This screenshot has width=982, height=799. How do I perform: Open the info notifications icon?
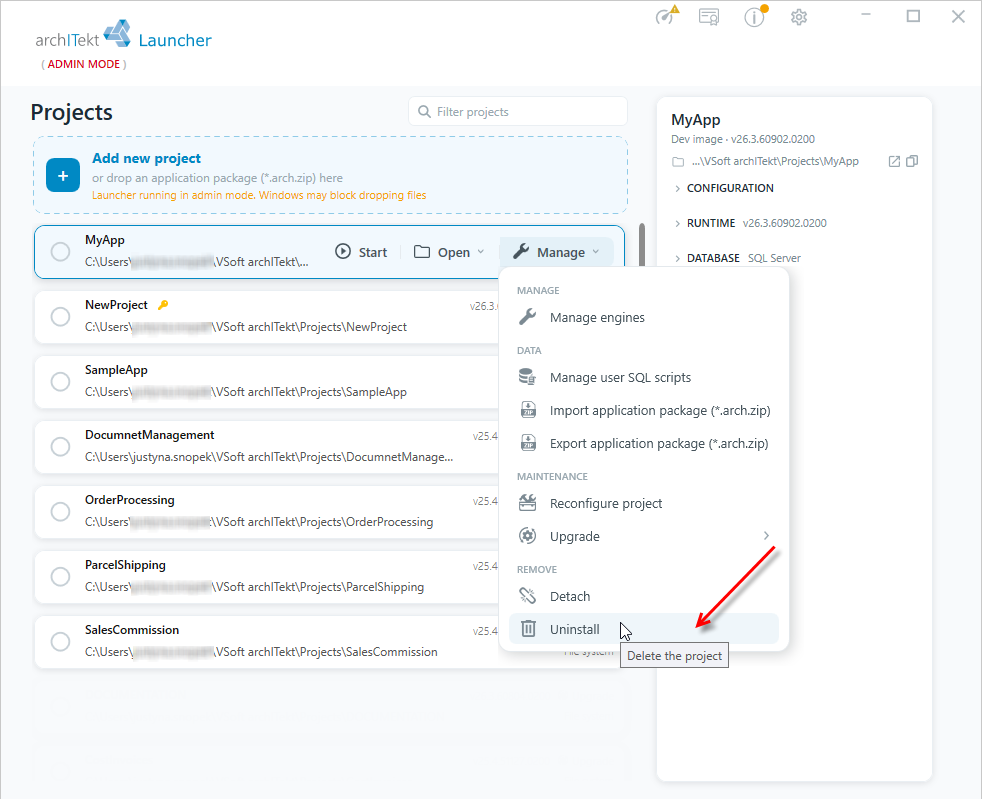point(755,16)
